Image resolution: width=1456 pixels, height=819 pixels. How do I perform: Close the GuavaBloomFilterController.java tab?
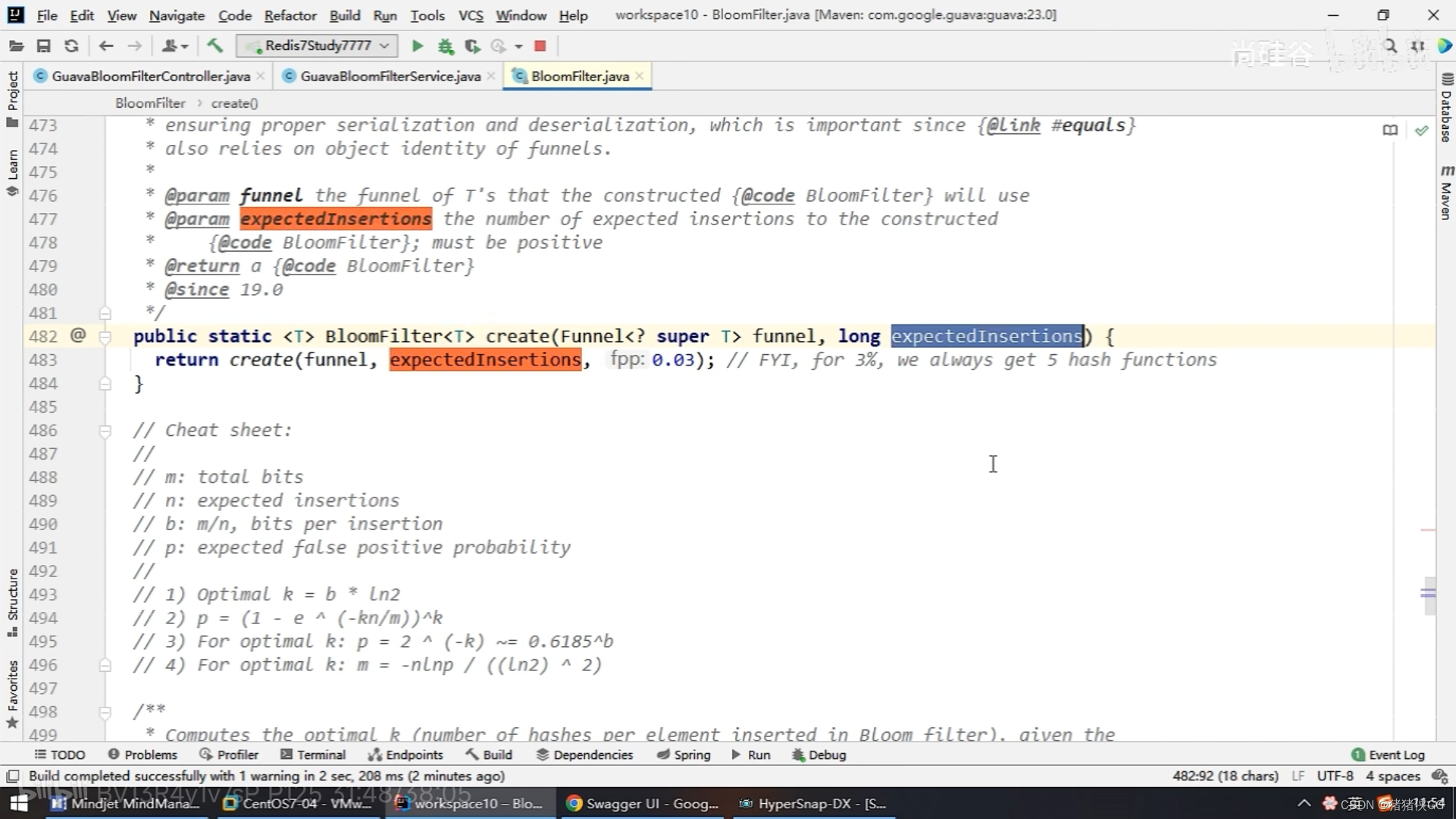[261, 76]
